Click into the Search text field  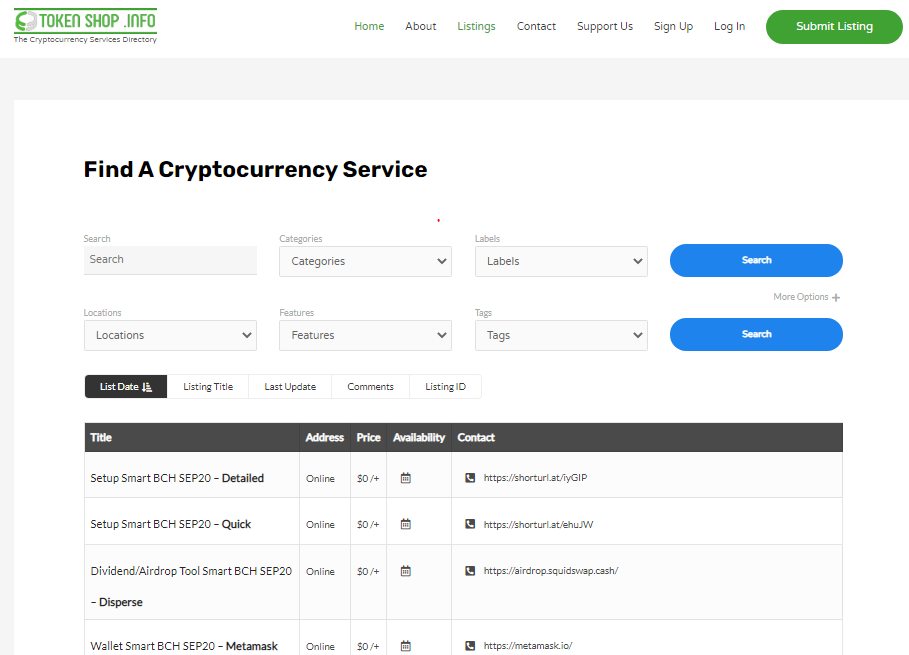point(170,260)
